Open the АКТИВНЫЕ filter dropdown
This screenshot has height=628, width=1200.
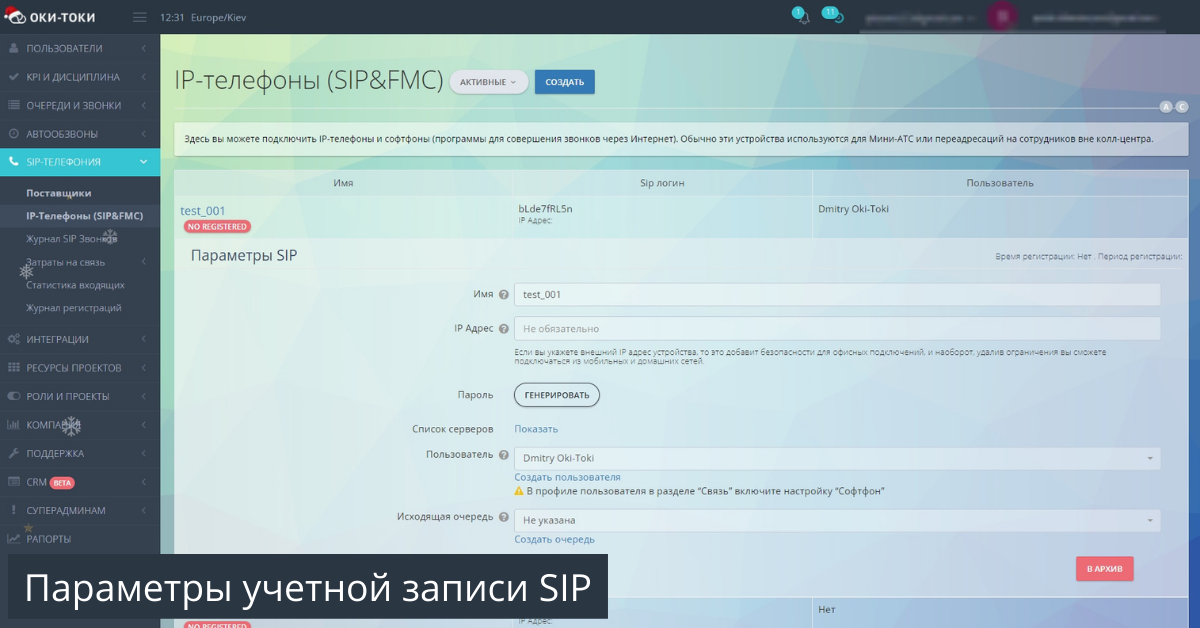coord(488,82)
